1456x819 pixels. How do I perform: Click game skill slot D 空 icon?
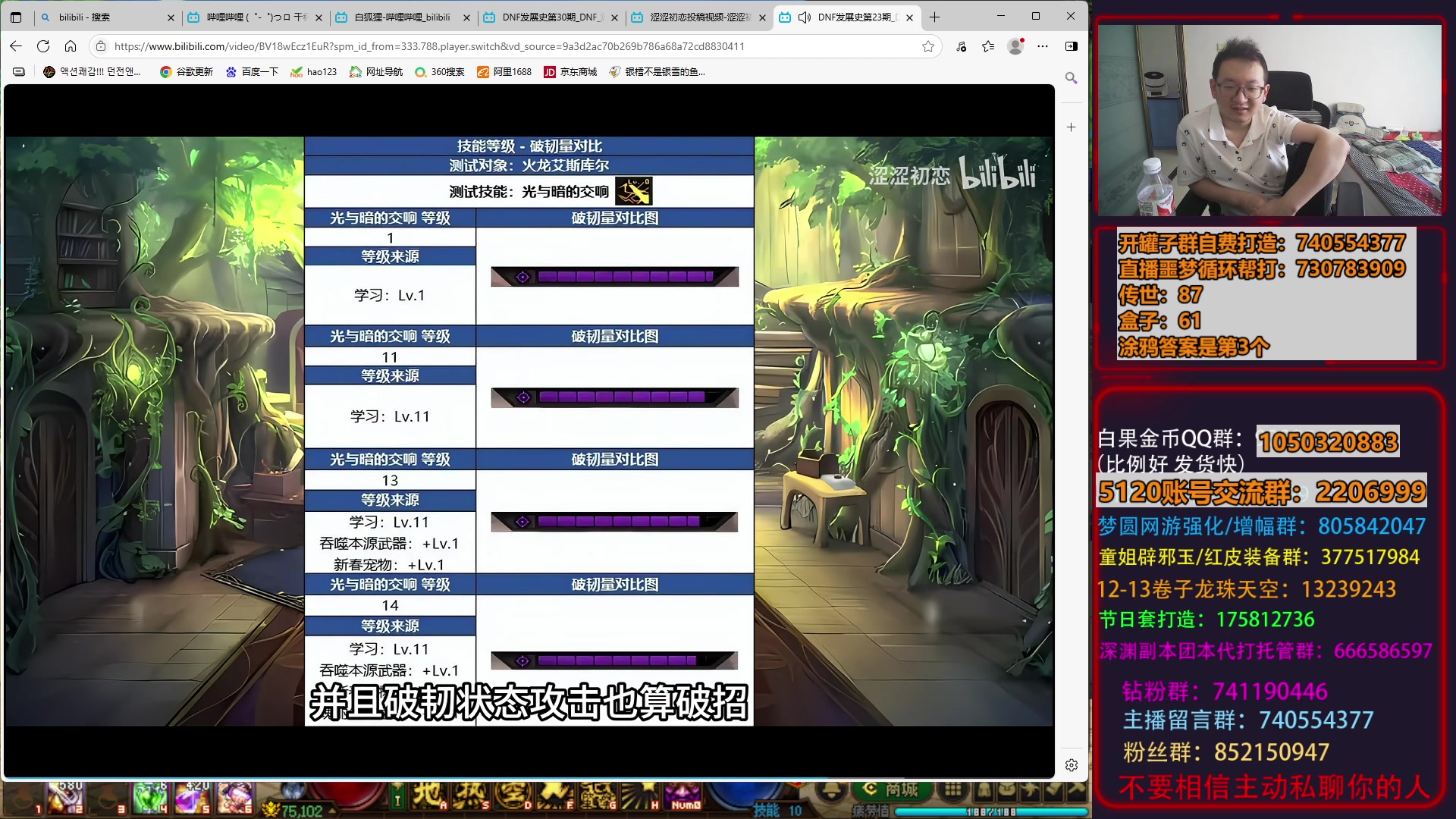coord(513,795)
